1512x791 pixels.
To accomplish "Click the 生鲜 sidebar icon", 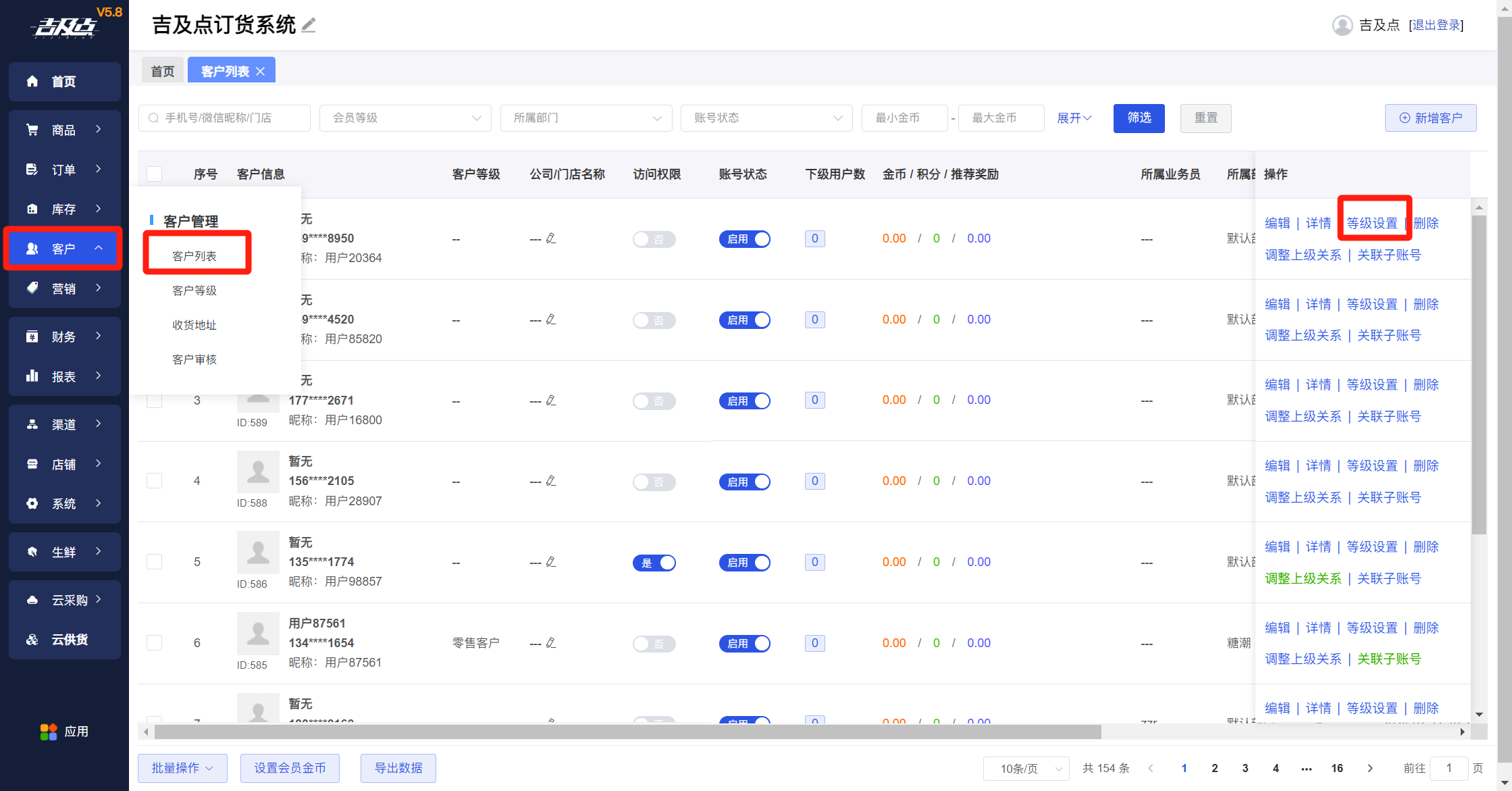I will pos(32,552).
